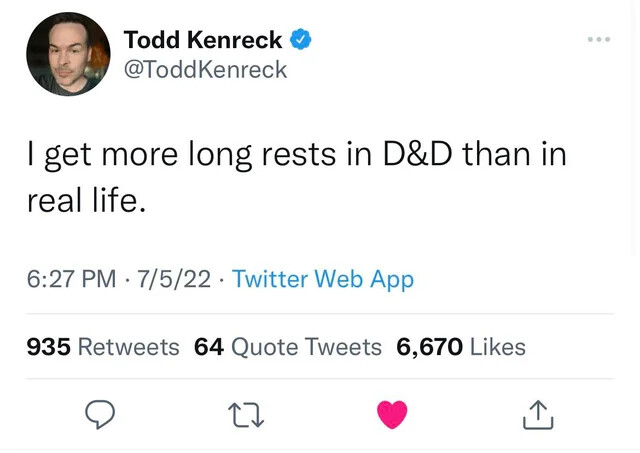Open the share arrow icon
Viewport: 640px width, 453px height.
(x=536, y=414)
